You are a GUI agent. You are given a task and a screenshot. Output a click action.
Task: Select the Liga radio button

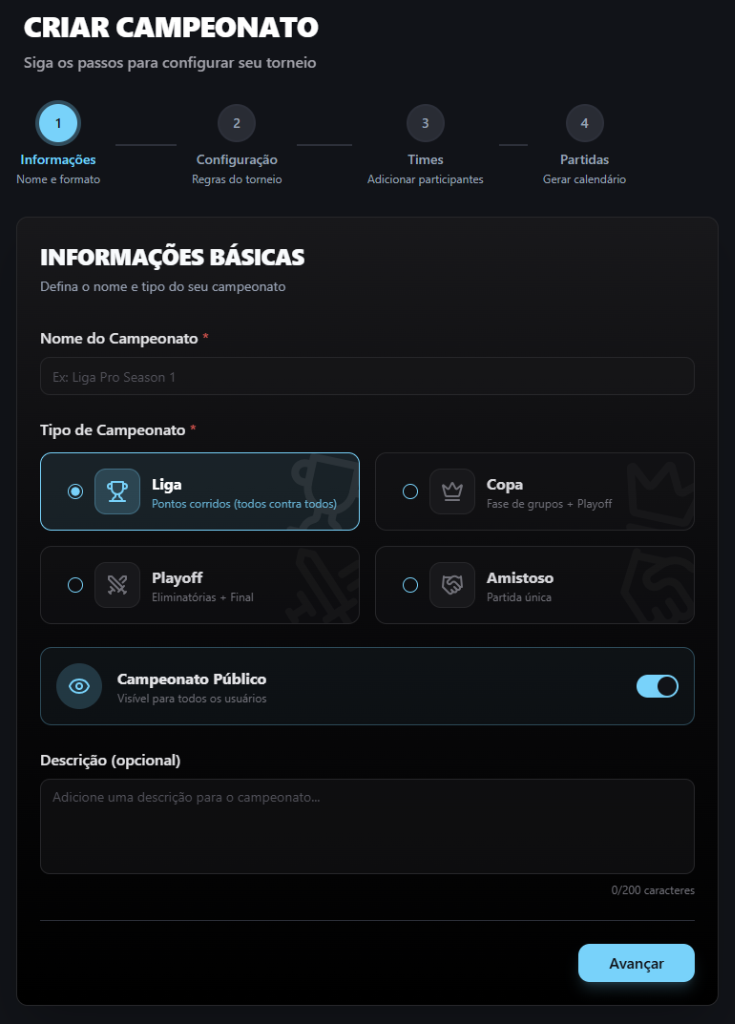tap(75, 491)
